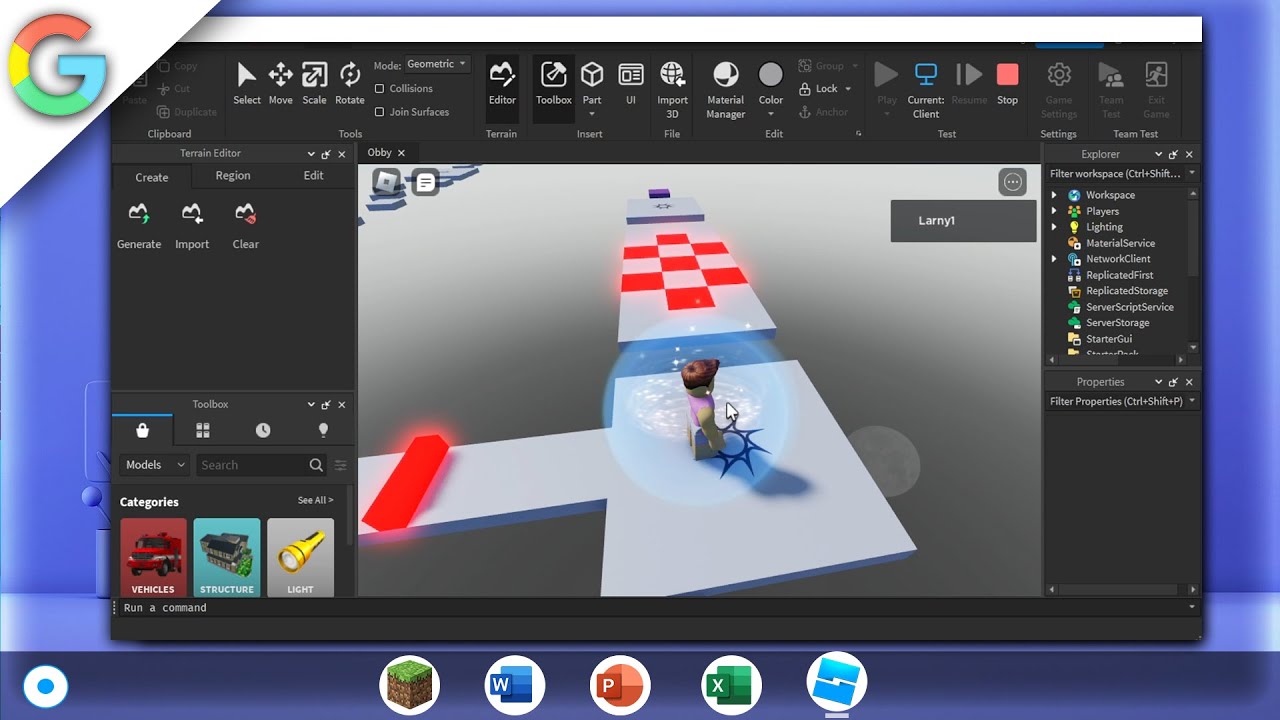Expand the NetworkClient tree node
Screen dimensions: 1280x720
(1054, 259)
